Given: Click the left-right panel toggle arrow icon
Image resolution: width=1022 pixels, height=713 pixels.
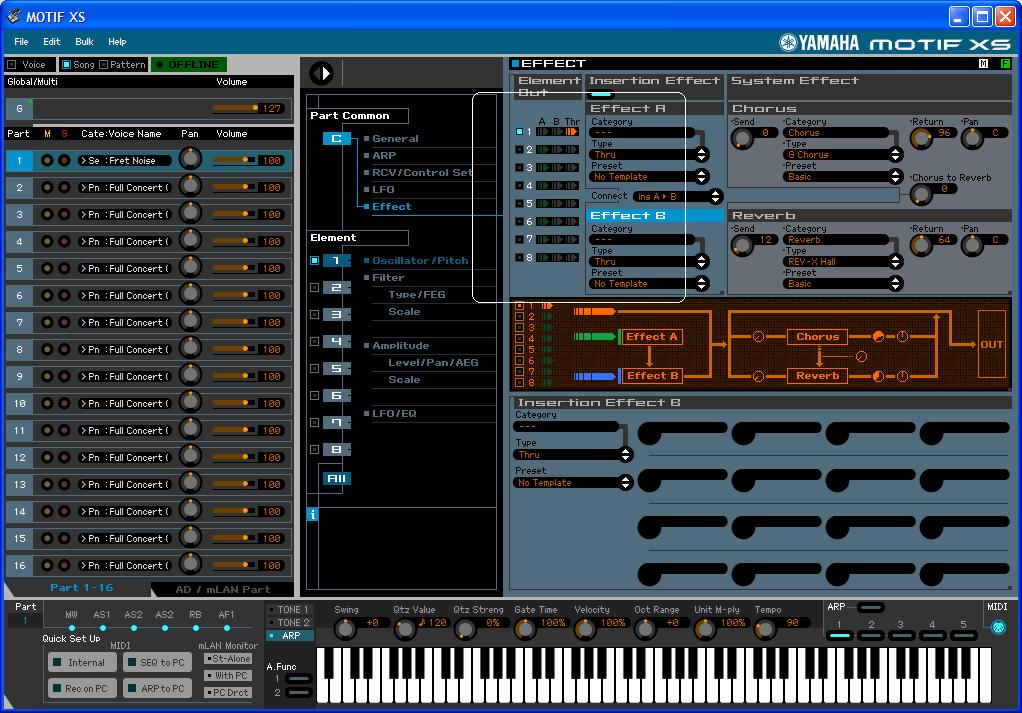Looking at the screenshot, I should (321, 73).
